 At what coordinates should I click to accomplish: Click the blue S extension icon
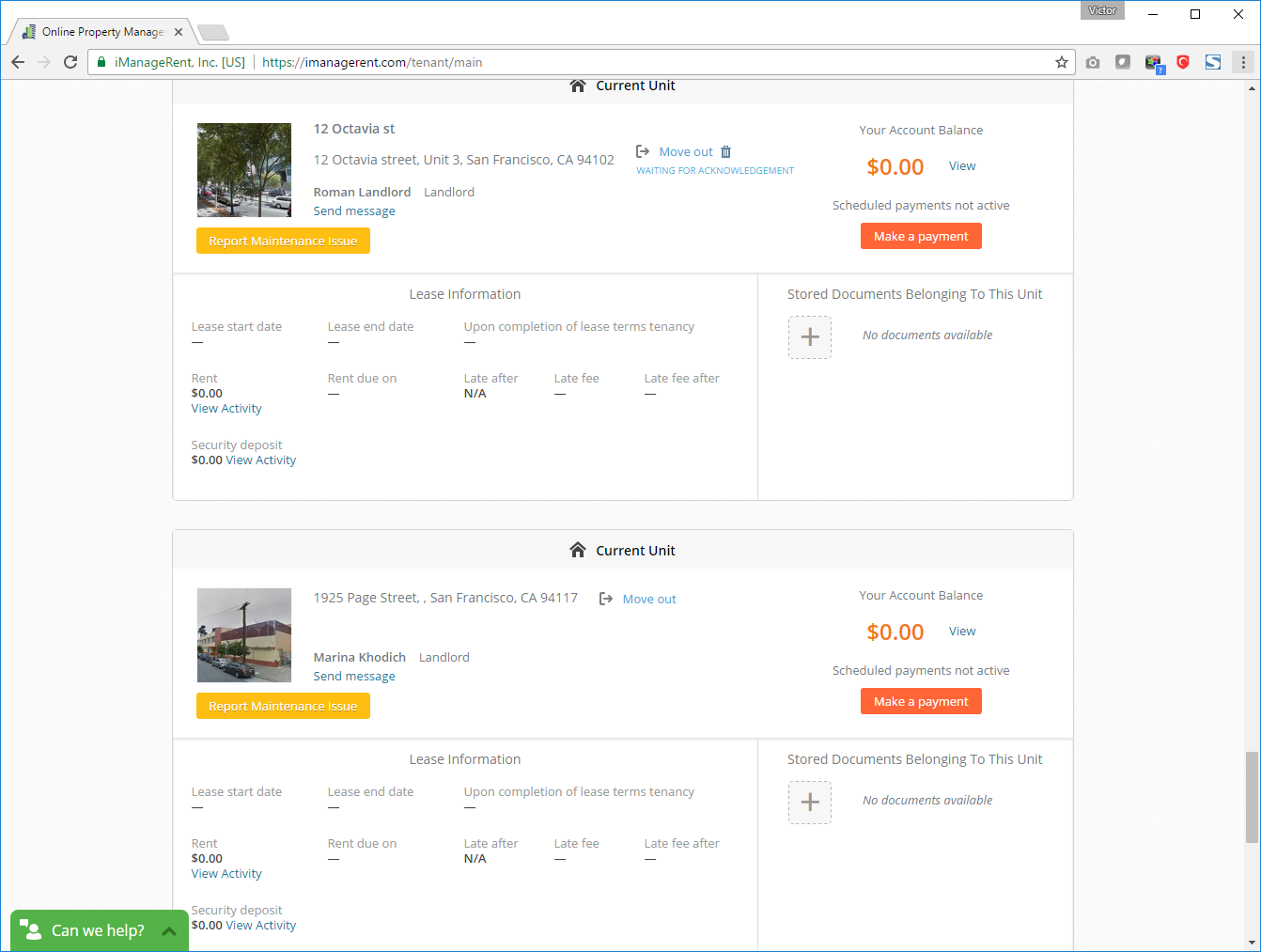click(1213, 62)
